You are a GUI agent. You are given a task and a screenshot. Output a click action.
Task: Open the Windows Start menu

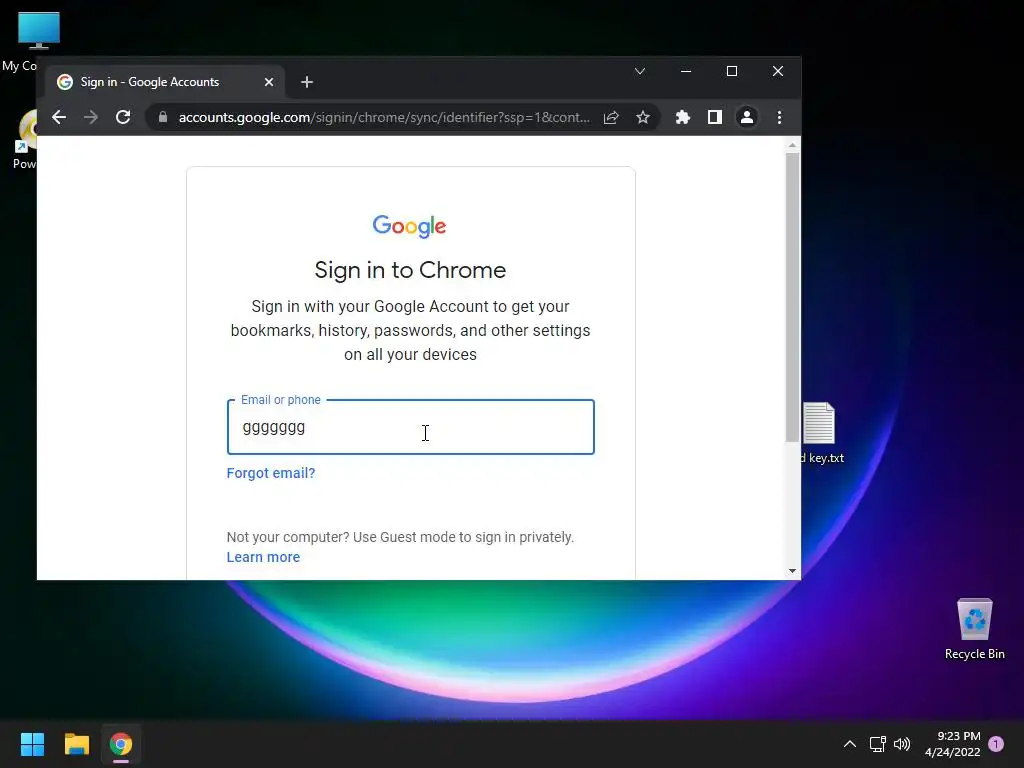(x=32, y=744)
